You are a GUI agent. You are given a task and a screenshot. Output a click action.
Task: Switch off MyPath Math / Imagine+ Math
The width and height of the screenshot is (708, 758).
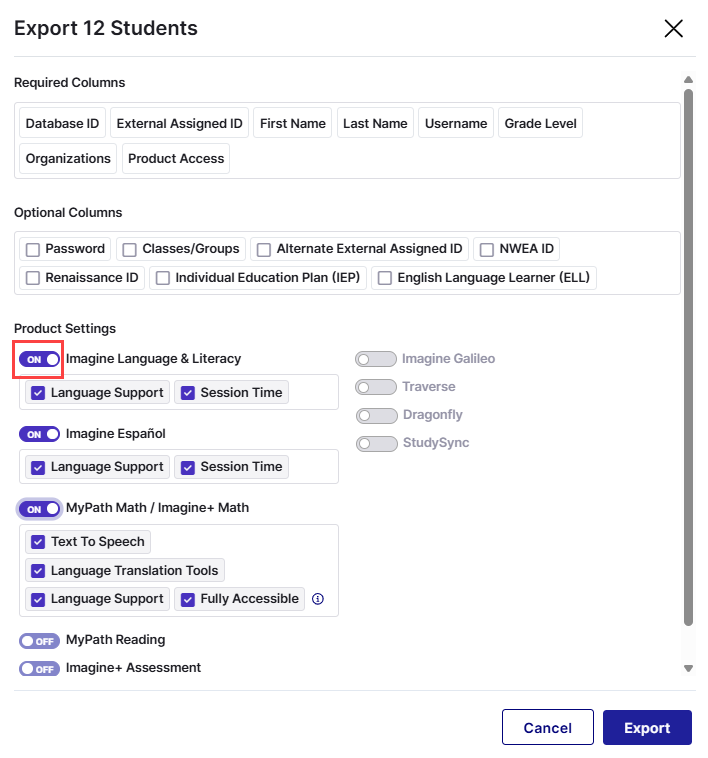[x=40, y=508]
